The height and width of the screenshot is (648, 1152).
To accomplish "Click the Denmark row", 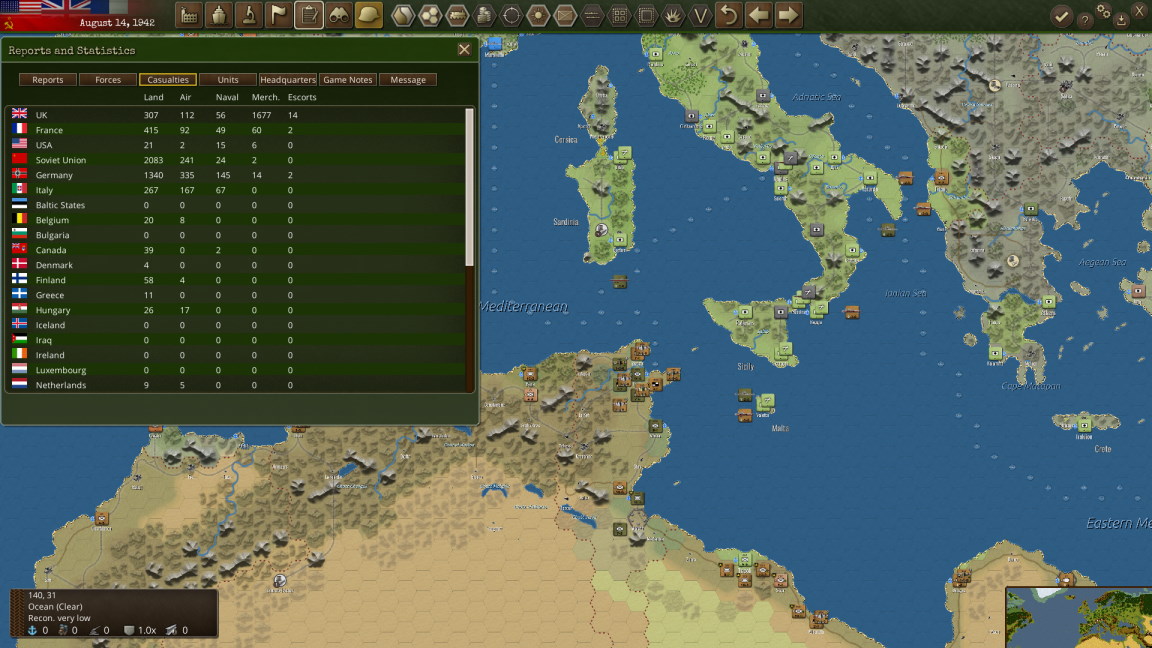I will click(x=235, y=265).
